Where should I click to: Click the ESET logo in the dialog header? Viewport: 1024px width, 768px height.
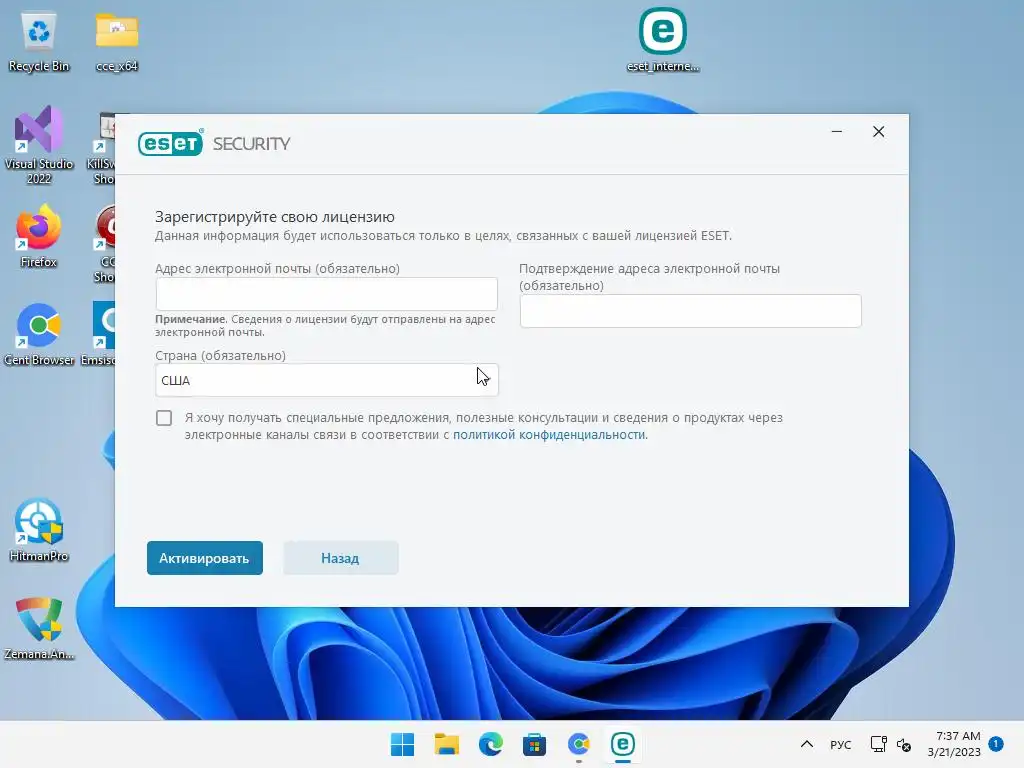point(170,143)
